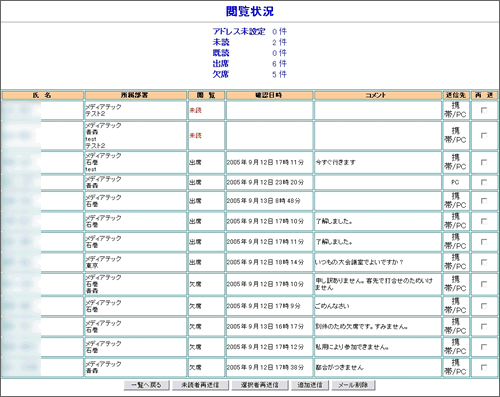This screenshot has width=500, height=397.
Task: Check the box in the 9月13日 8時48分 row
Action: pyautogui.click(x=484, y=201)
